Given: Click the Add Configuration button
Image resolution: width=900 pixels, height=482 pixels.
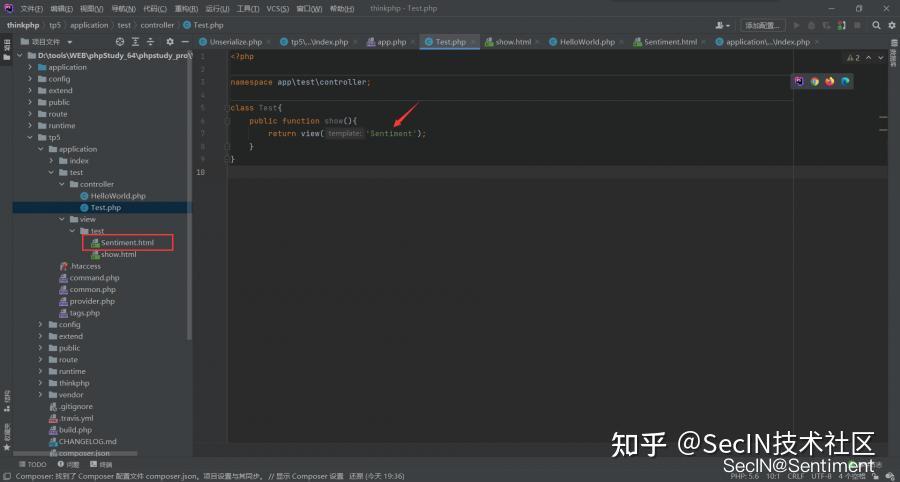Looking at the screenshot, I should 762,25.
